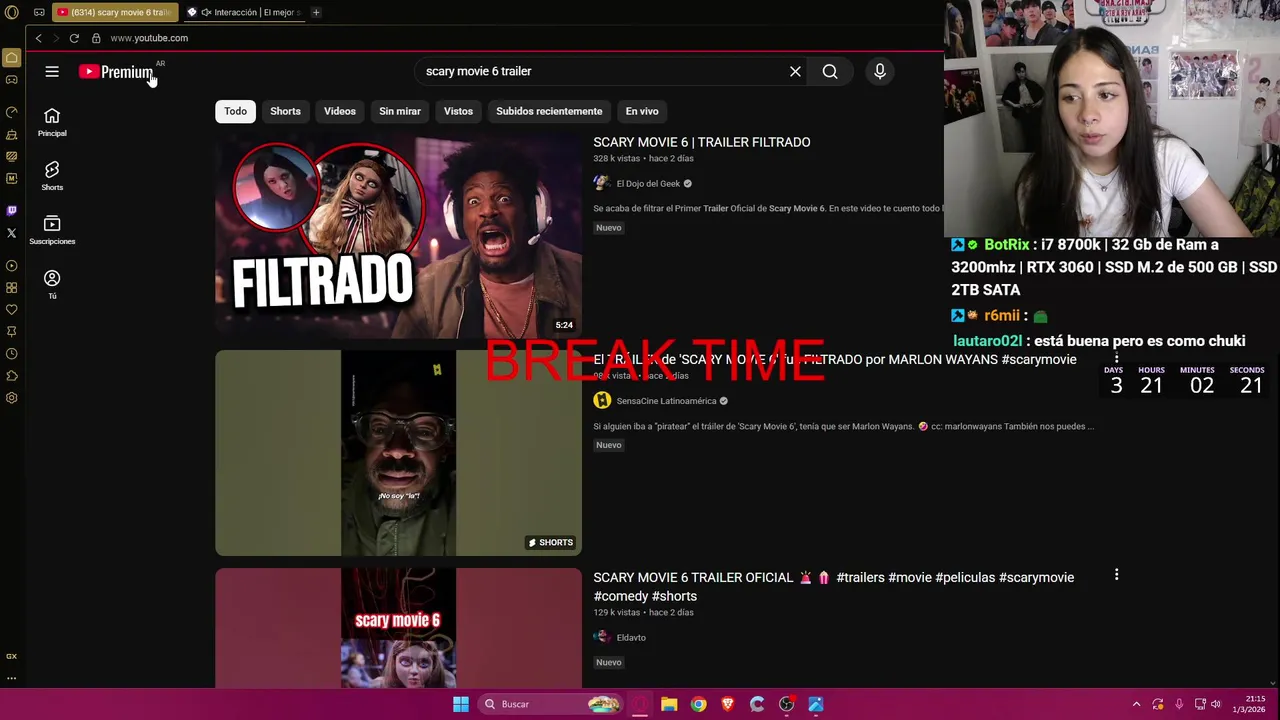Select the Todo filter chip
Screen dimensions: 1280x720
(x=235, y=111)
